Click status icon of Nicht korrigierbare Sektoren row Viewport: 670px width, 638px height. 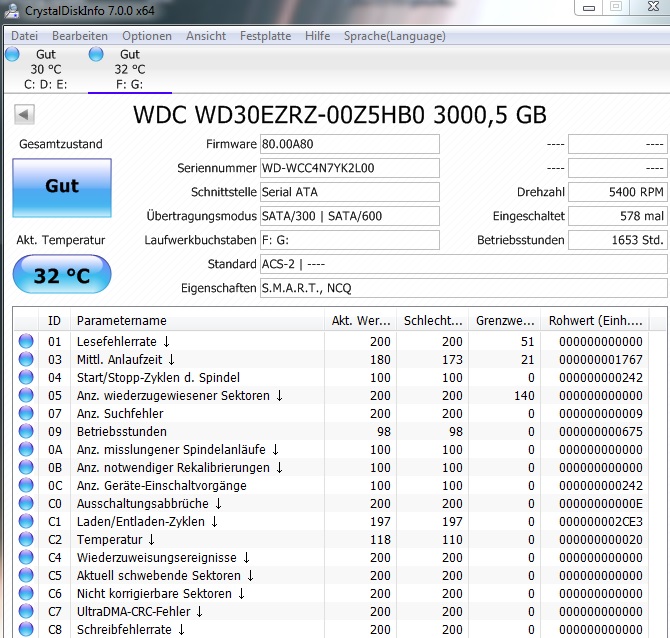26,593
